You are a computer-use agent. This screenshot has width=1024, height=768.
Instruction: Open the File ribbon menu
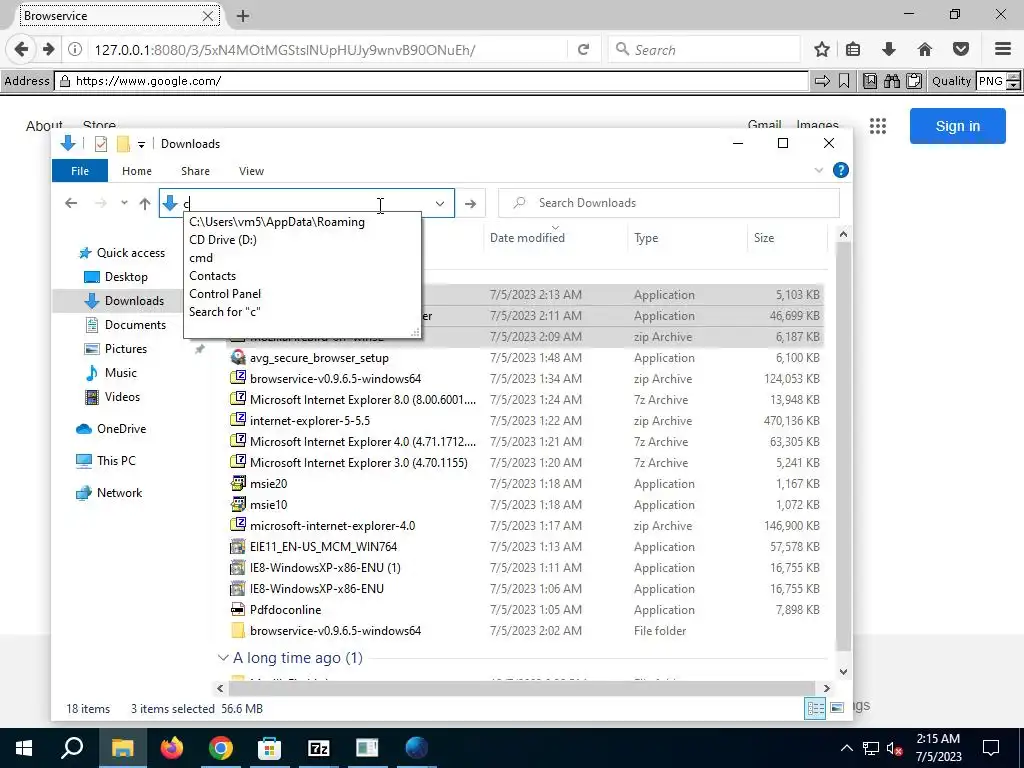pos(80,170)
